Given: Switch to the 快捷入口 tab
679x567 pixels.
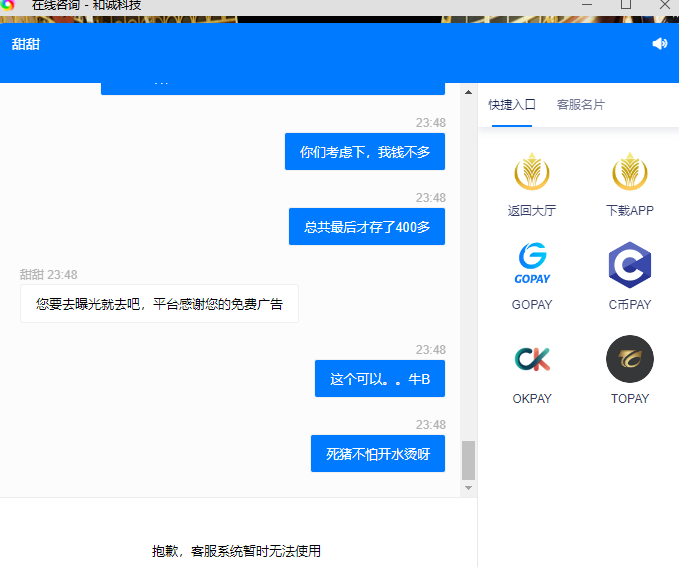Looking at the screenshot, I should pos(512,105).
